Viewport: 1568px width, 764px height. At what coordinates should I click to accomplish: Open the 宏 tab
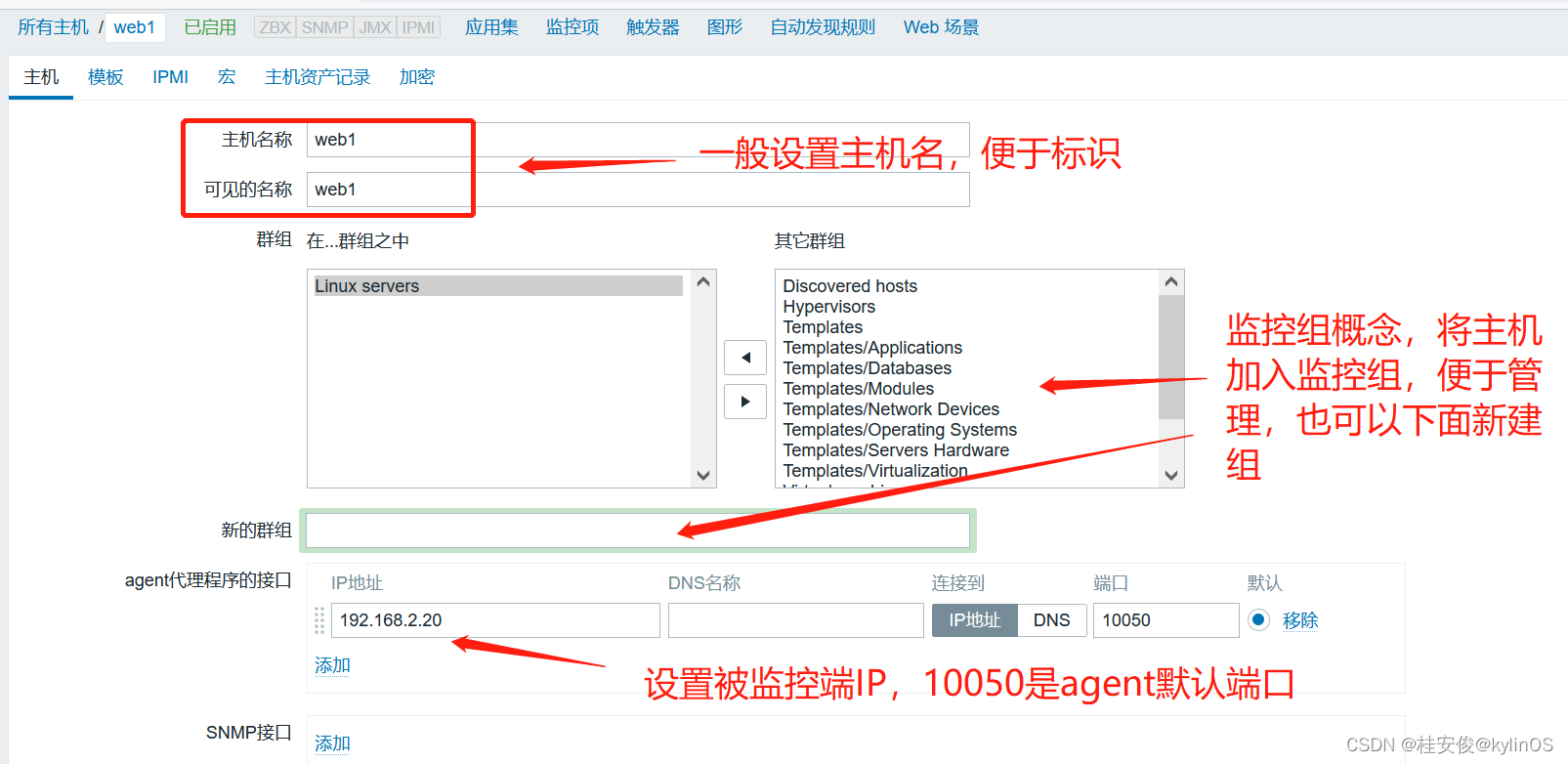tap(227, 77)
